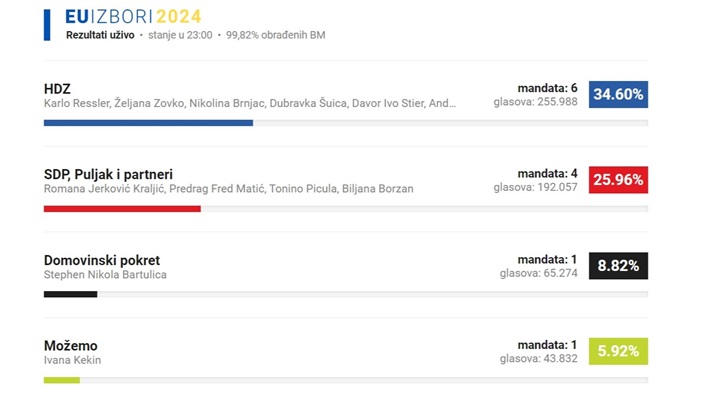Image resolution: width=720 pixels, height=405 pixels.
Task: Click the EU IZBORI 2024 logo
Action: (132, 16)
